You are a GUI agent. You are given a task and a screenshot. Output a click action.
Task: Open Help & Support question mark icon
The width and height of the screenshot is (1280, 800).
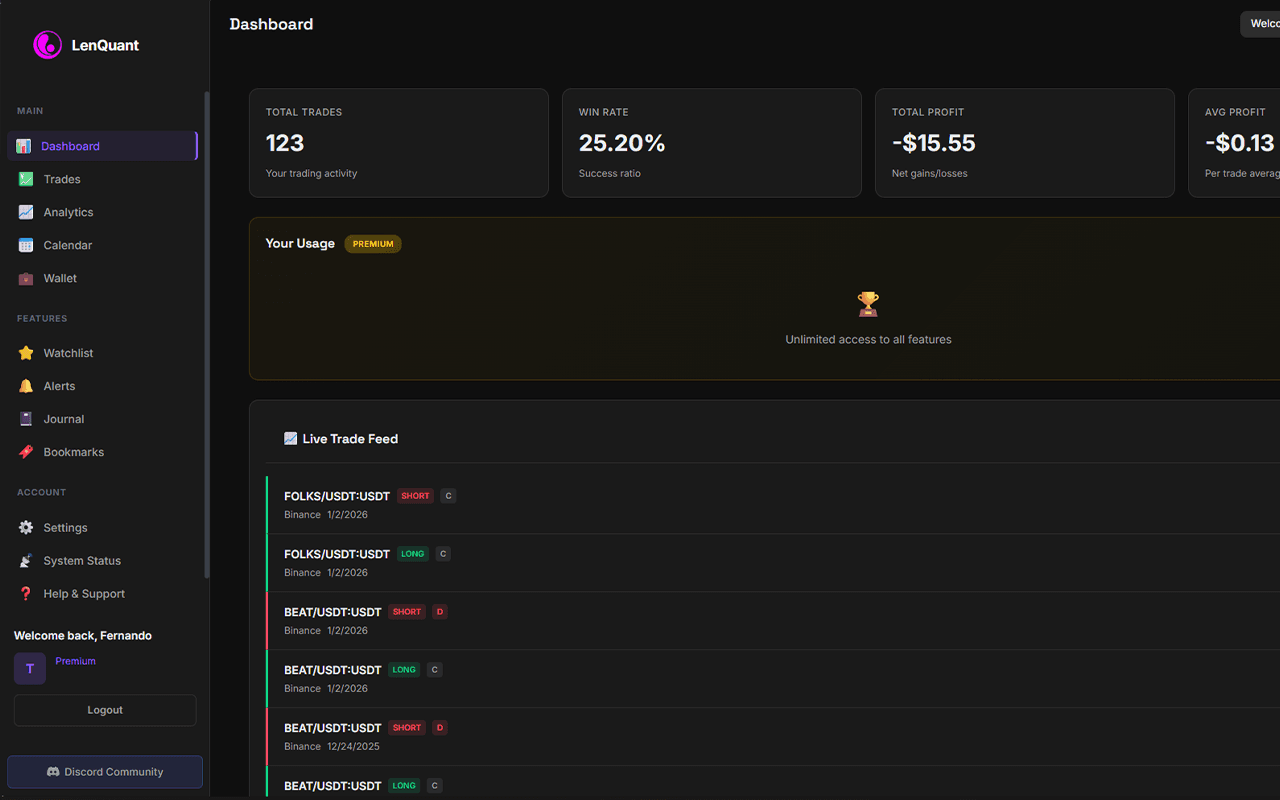(x=23, y=593)
